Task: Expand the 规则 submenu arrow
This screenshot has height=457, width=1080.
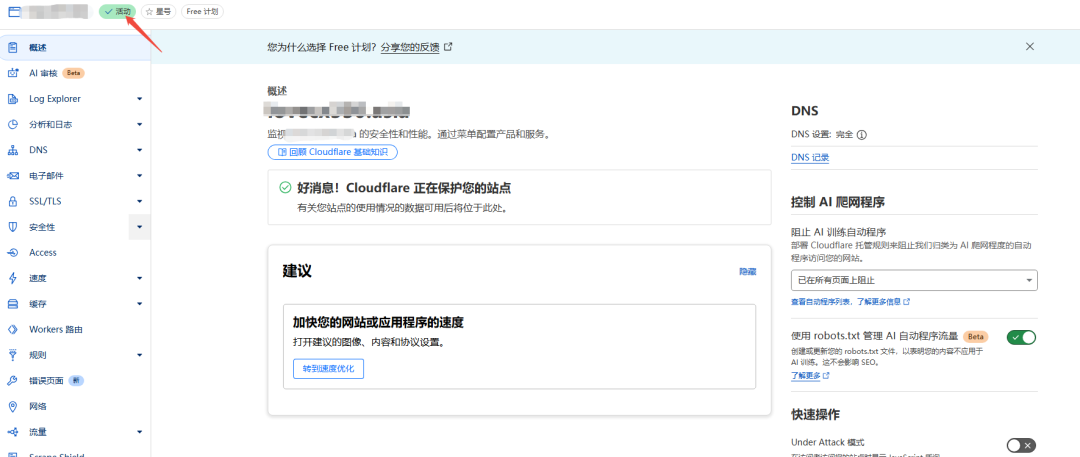Action: (x=139, y=355)
